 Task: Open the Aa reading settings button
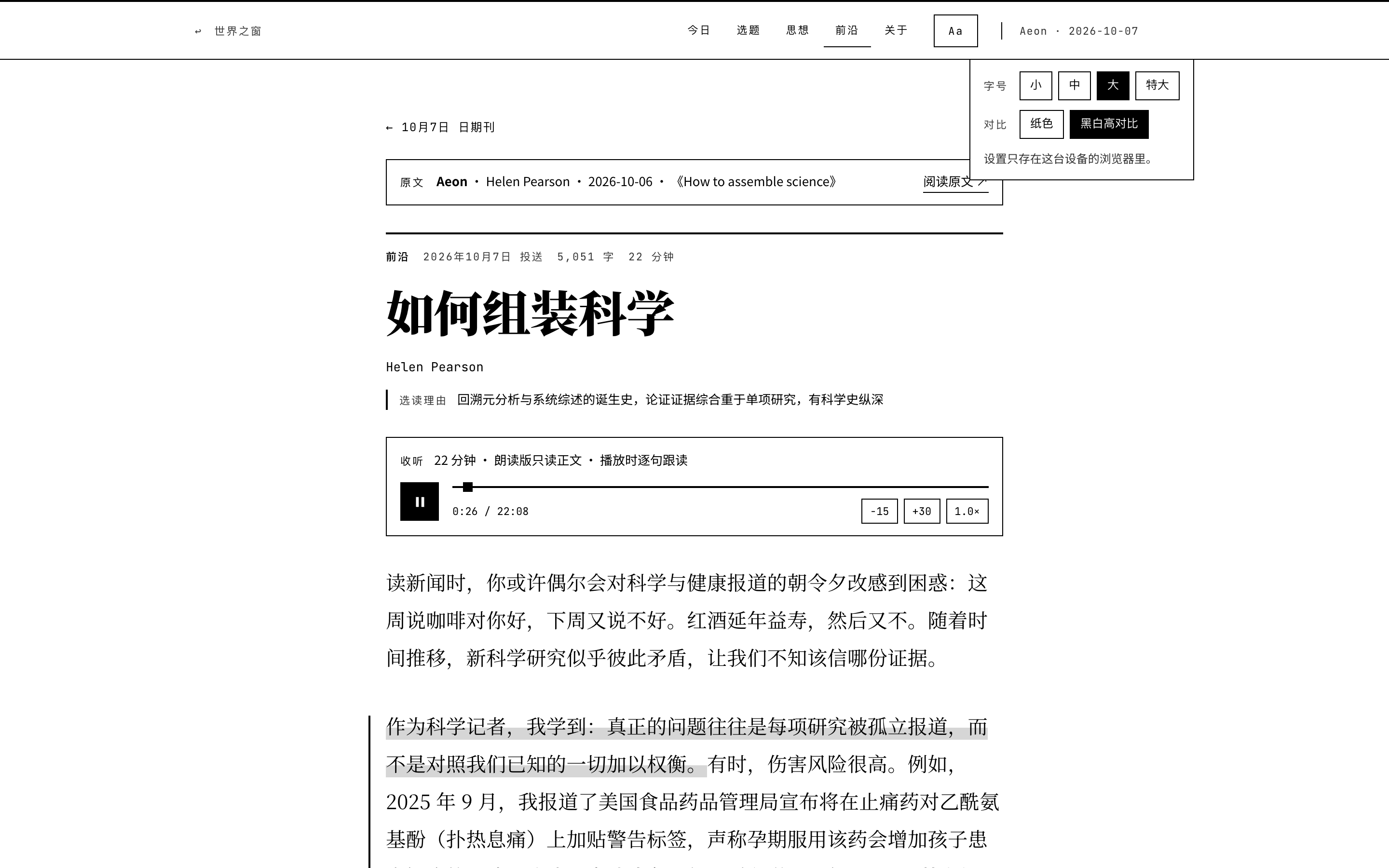pos(955,31)
